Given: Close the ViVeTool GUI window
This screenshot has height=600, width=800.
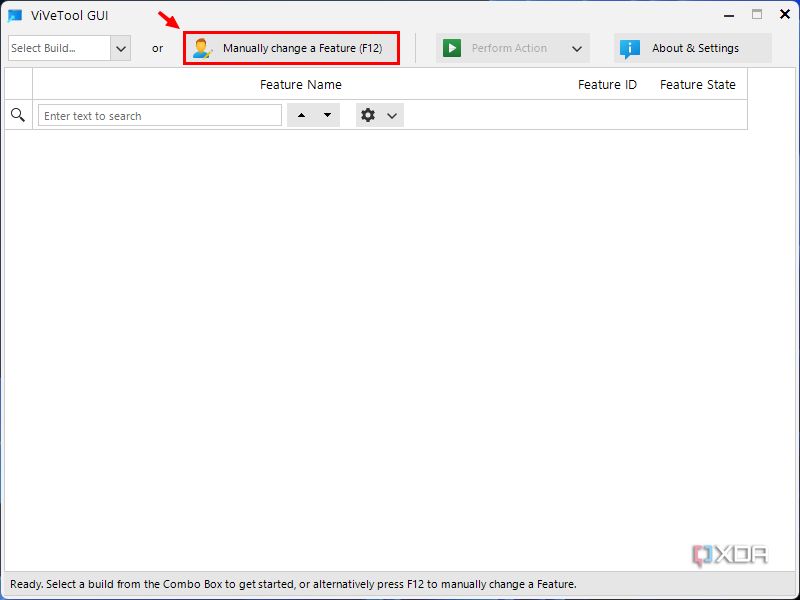Looking at the screenshot, I should pyautogui.click(x=785, y=14).
